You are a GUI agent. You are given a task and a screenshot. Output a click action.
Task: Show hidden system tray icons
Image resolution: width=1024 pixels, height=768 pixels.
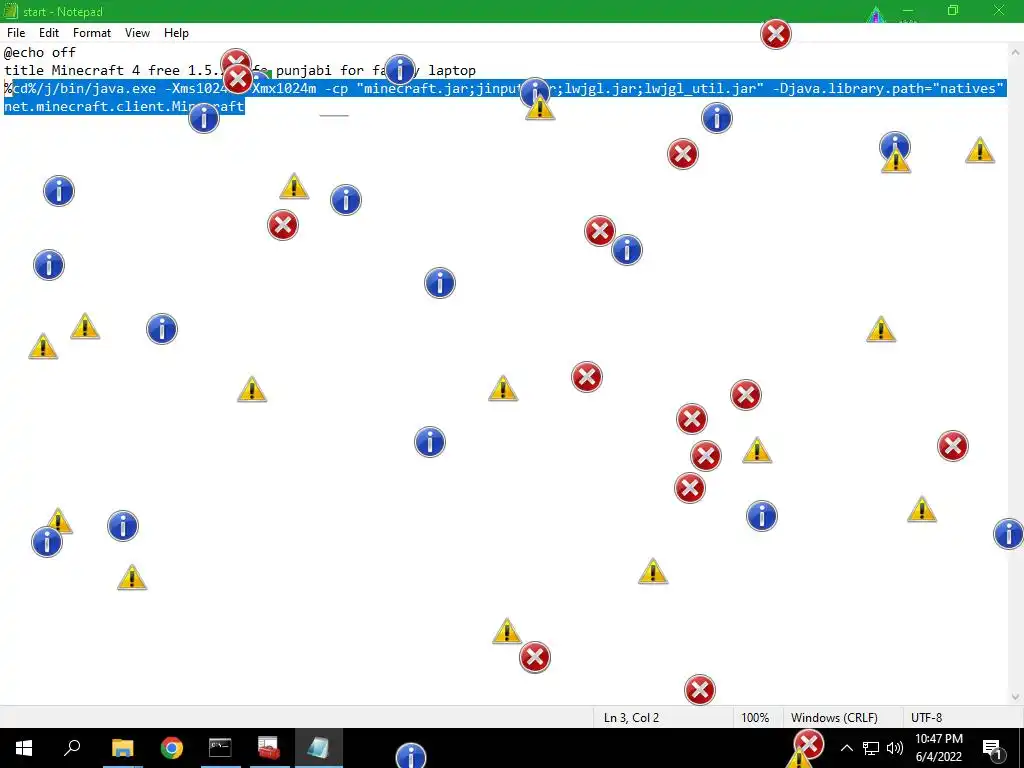click(x=846, y=748)
